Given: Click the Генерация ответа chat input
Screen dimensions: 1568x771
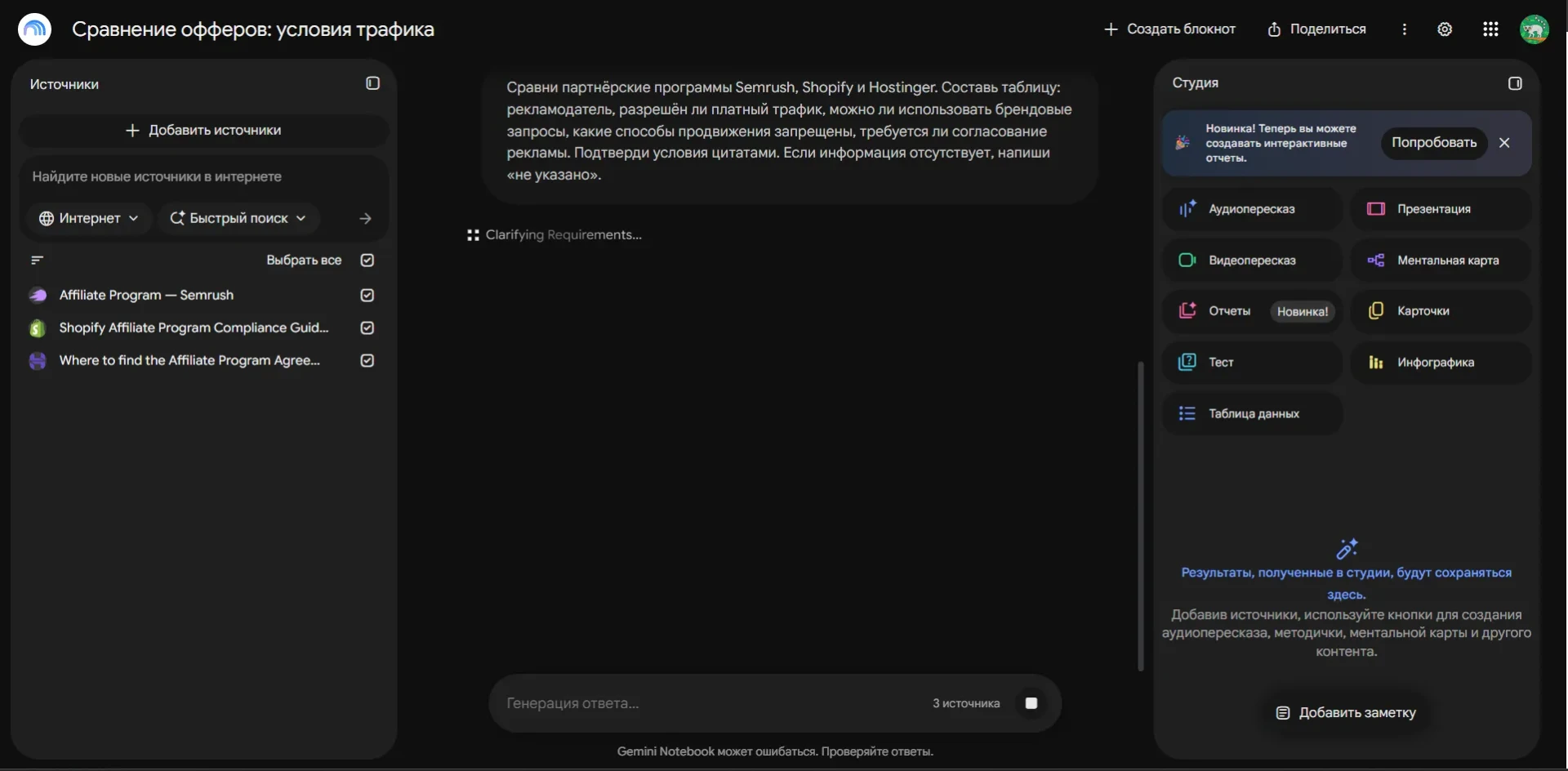Looking at the screenshot, I should (x=710, y=703).
